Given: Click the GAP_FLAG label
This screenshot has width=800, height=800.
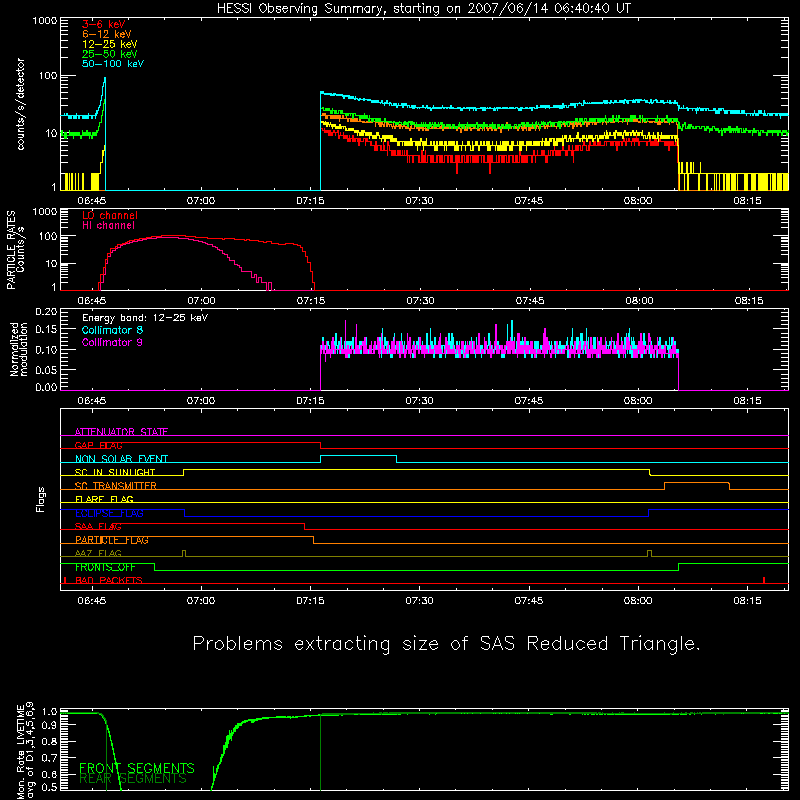Looking at the screenshot, I should 98,445.
